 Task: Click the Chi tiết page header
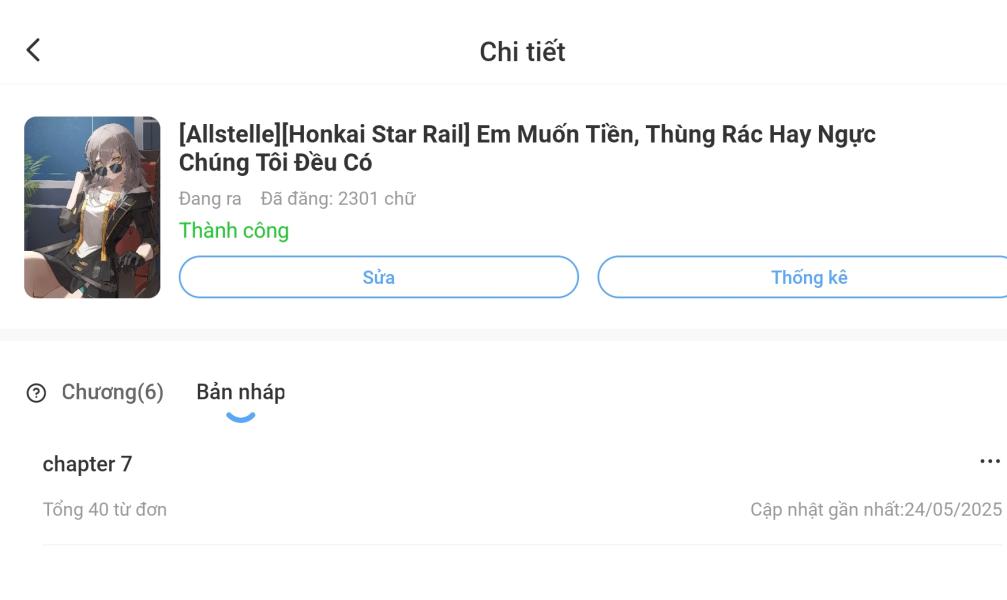522,51
